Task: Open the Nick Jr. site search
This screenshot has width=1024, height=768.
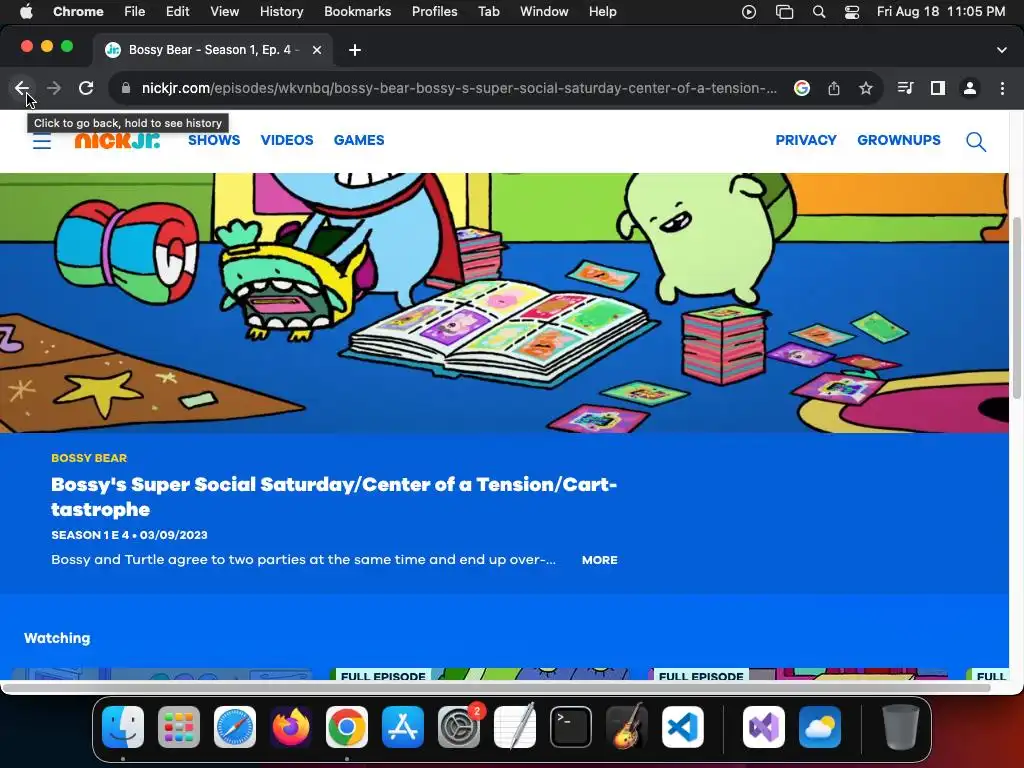Action: (976, 142)
